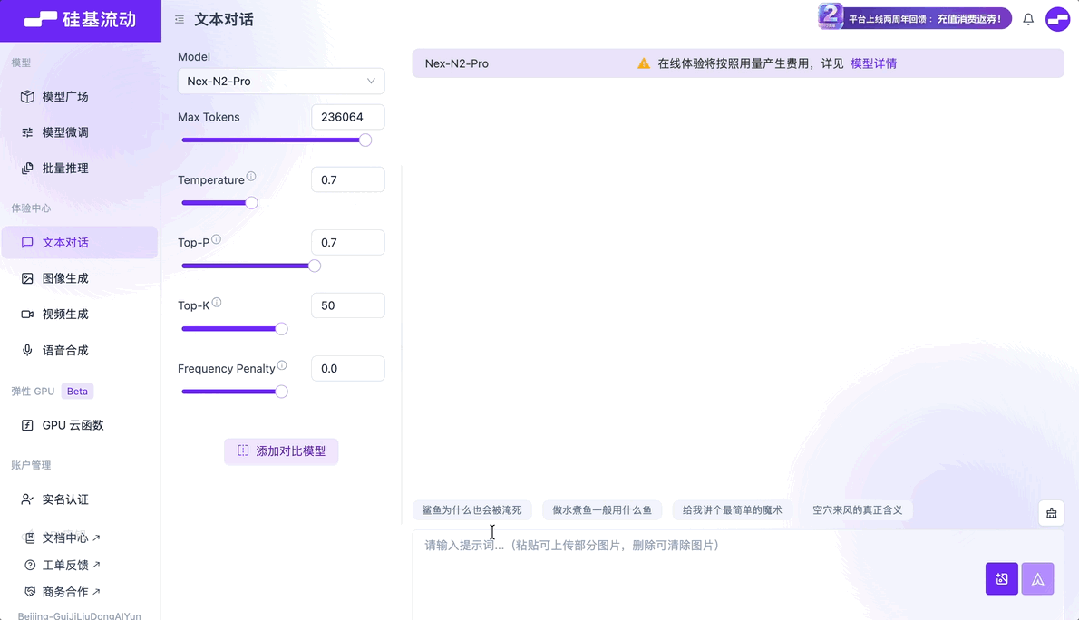Screen dimensions: 1079x620
Task: Click the 添加对比模型 button
Action: pos(281,451)
